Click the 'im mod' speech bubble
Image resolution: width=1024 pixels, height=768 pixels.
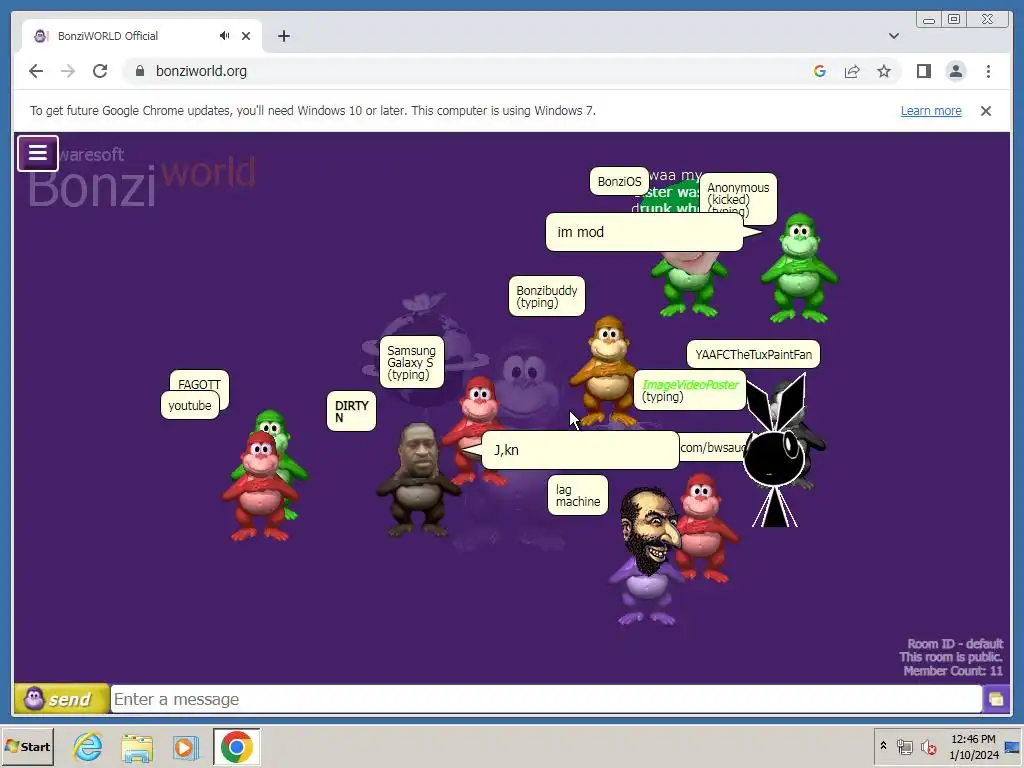644,232
